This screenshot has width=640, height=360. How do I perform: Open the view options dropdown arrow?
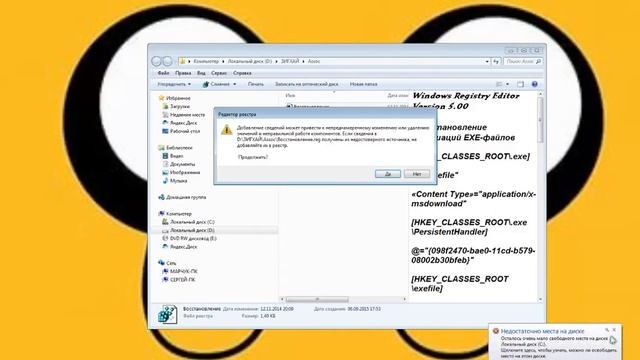[507, 84]
